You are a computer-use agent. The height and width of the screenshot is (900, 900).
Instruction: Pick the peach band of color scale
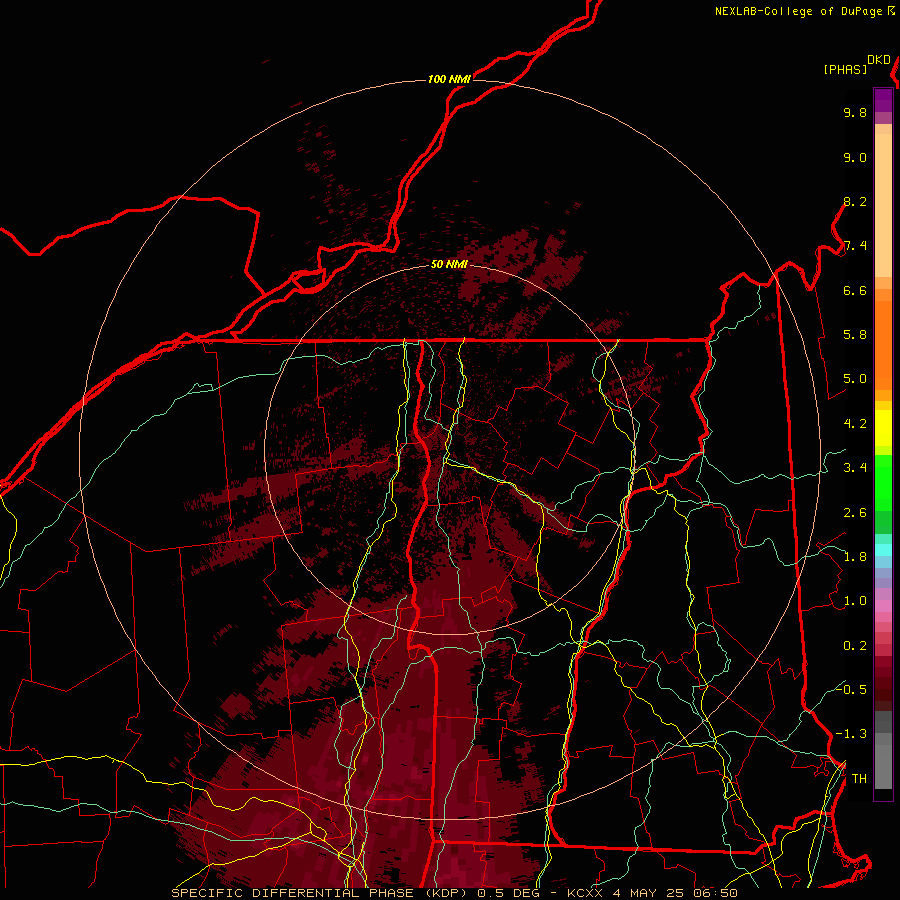883,204
